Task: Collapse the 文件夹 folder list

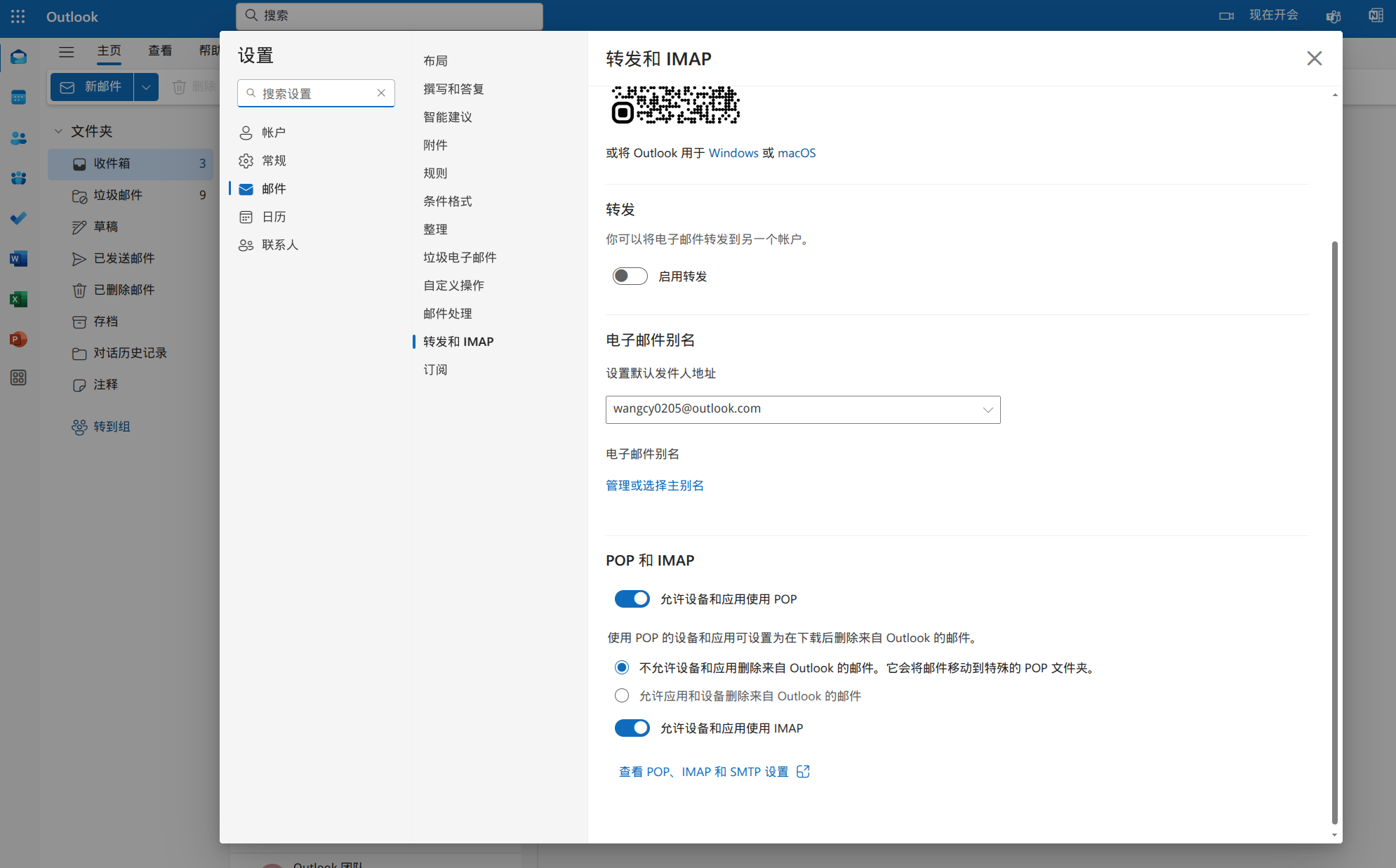Action: click(x=58, y=131)
